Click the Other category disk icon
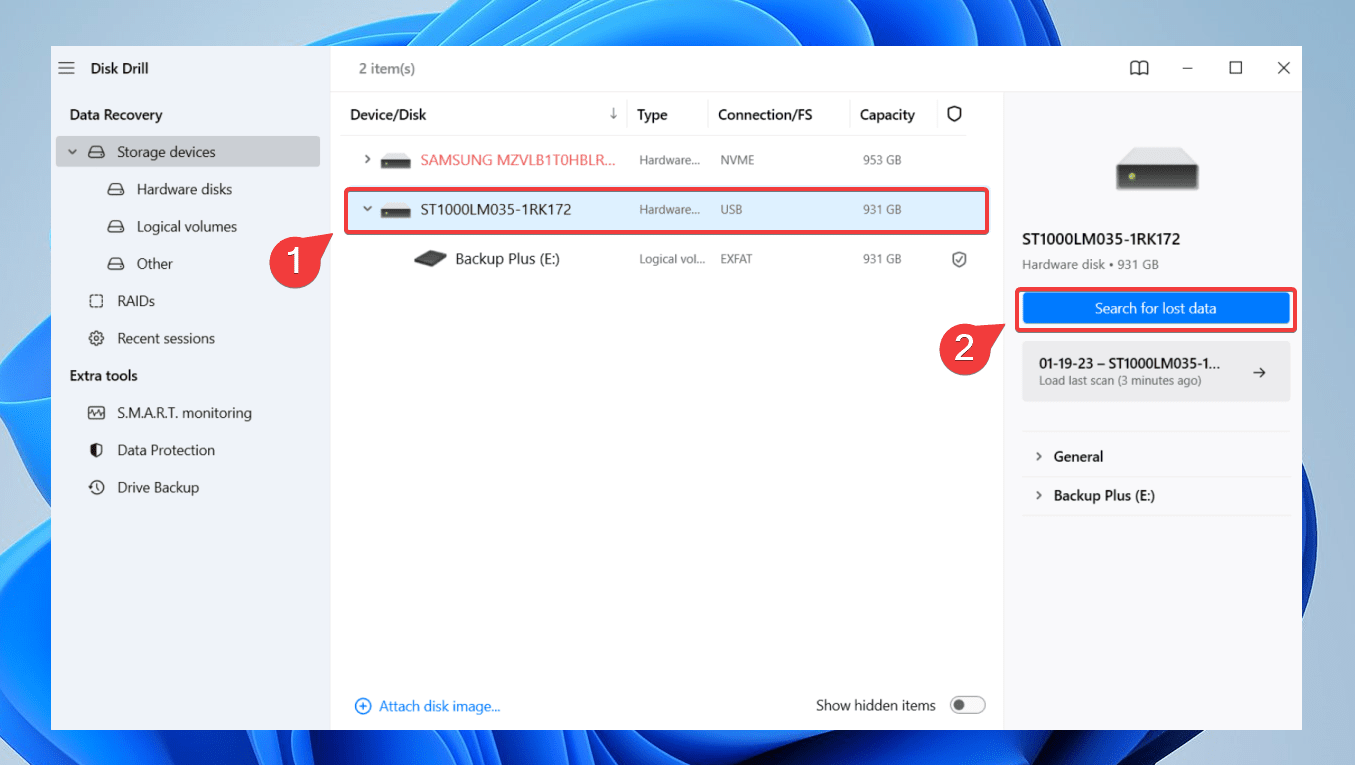This screenshot has height=765, width=1355. 116,264
